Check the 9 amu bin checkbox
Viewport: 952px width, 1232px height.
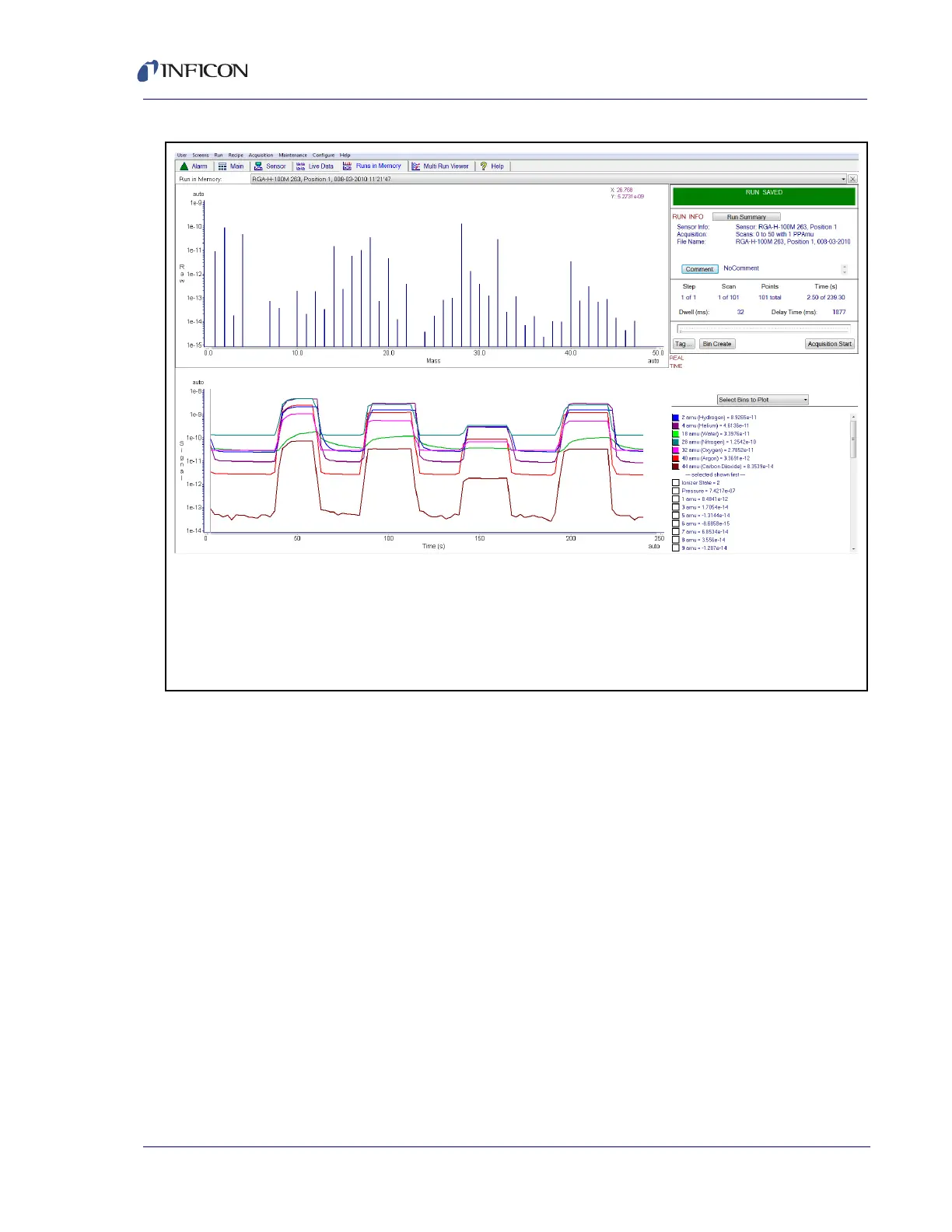point(676,548)
